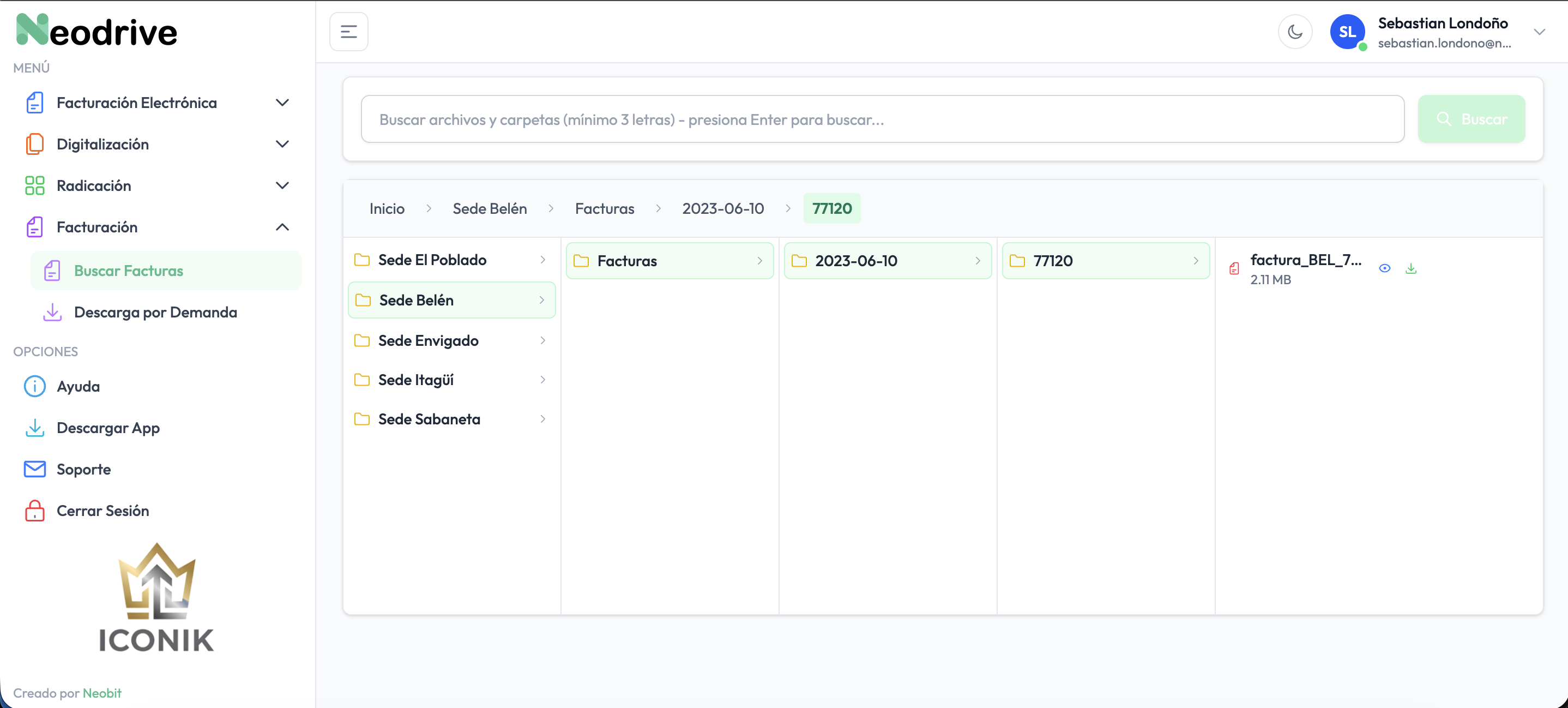Open Soporte mail option
This screenshot has width=1568, height=708.
pyautogui.click(x=83, y=469)
